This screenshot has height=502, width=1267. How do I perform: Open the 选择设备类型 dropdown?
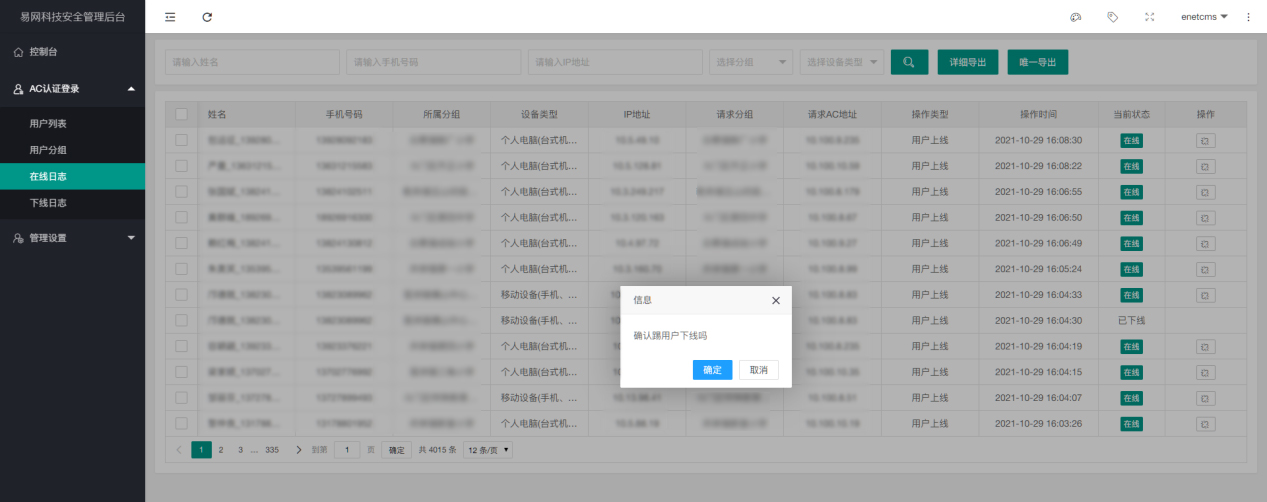pyautogui.click(x=842, y=62)
